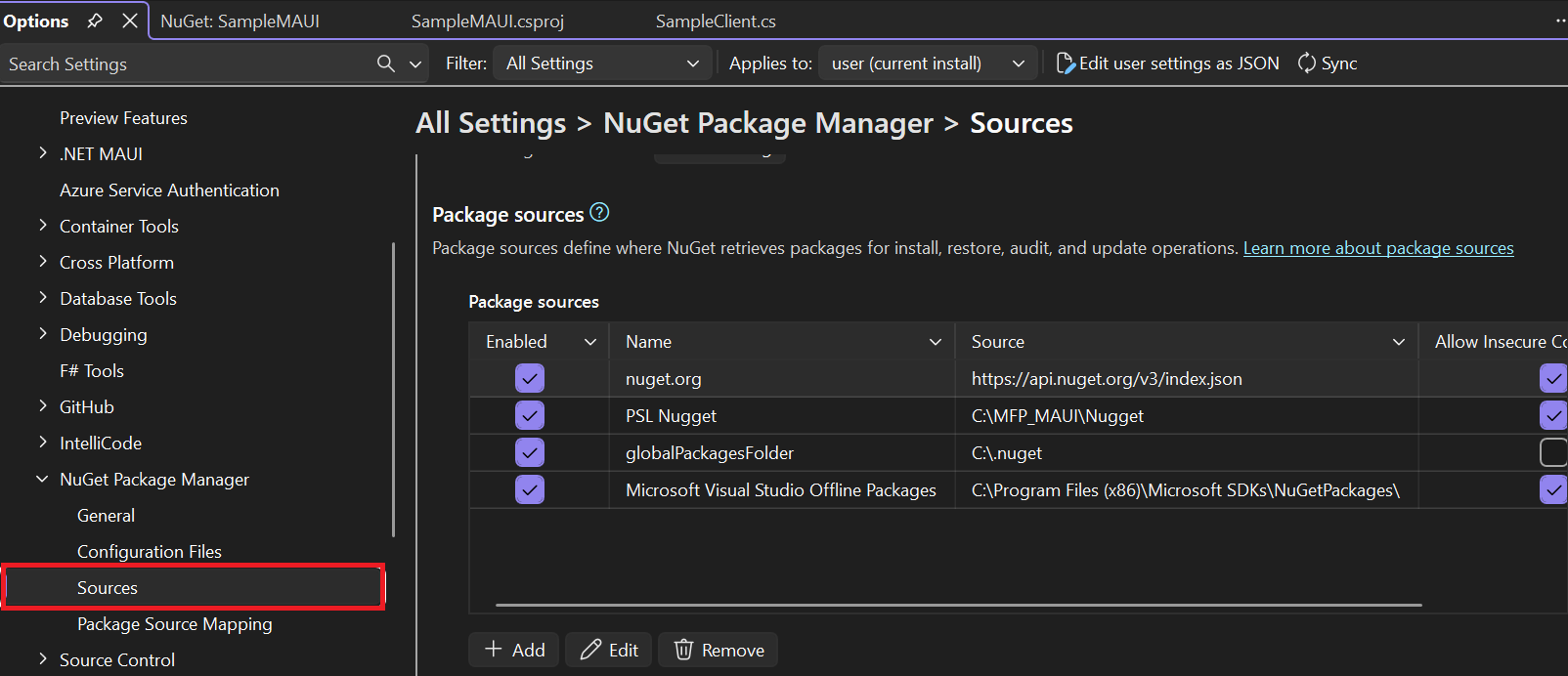Viewport: 1568px width, 676px height.
Task: Expand the GitHub node
Action: point(42,406)
